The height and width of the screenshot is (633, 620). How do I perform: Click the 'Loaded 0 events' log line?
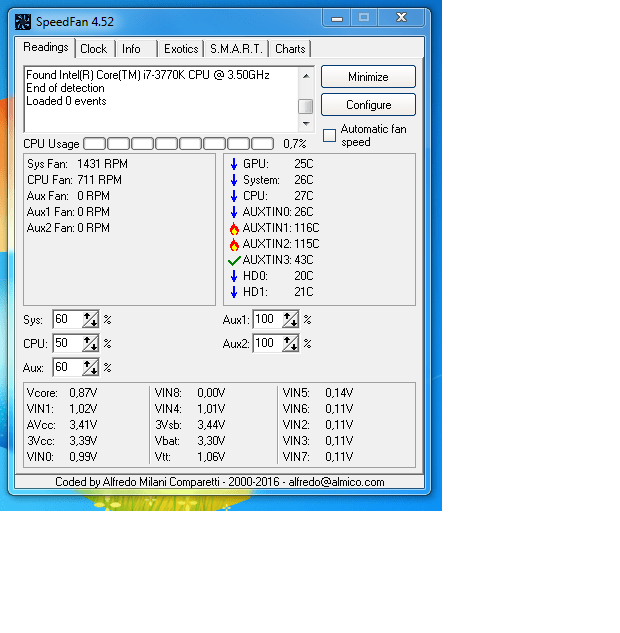point(66,101)
